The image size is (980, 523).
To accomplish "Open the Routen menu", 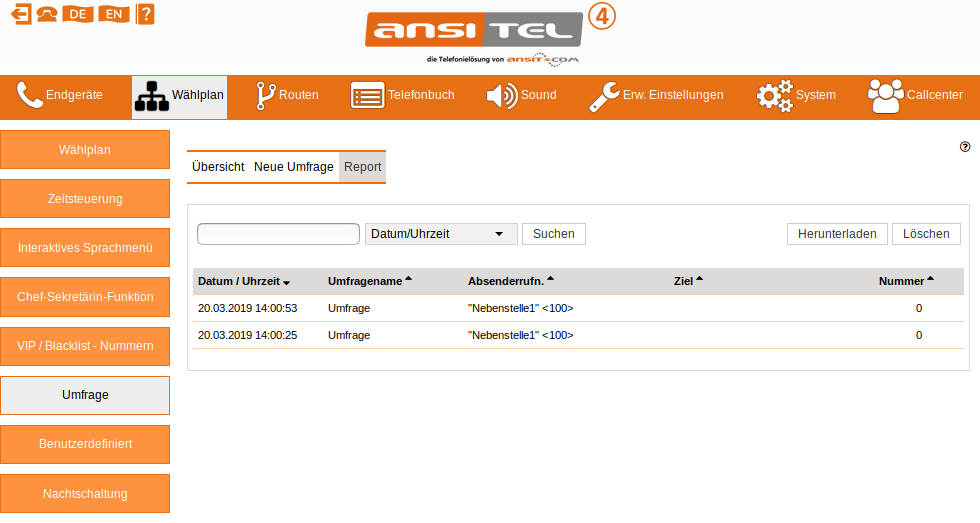I will tap(288, 96).
